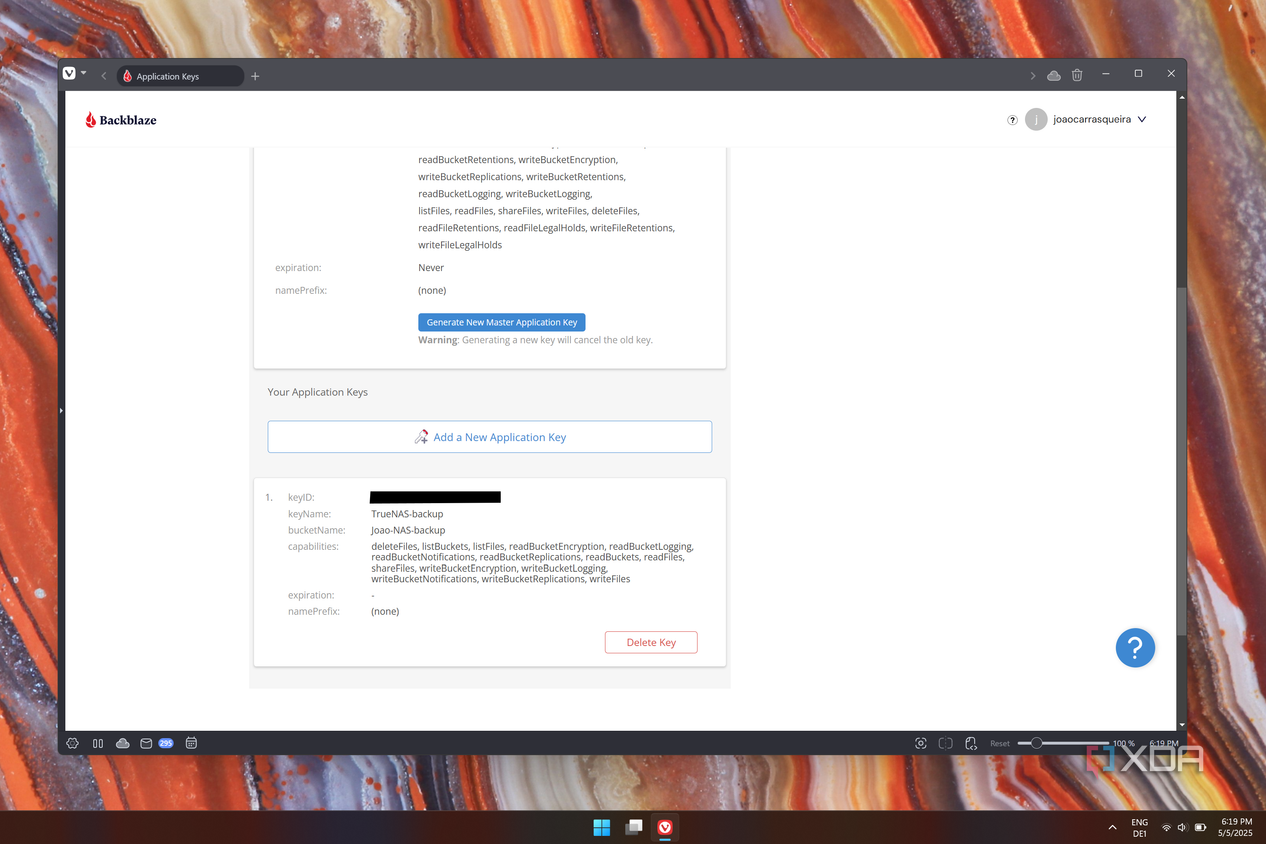Image resolution: width=1266 pixels, height=844 pixels.
Task: Toggle the tile tabs icon in the status bar
Action: tap(945, 743)
